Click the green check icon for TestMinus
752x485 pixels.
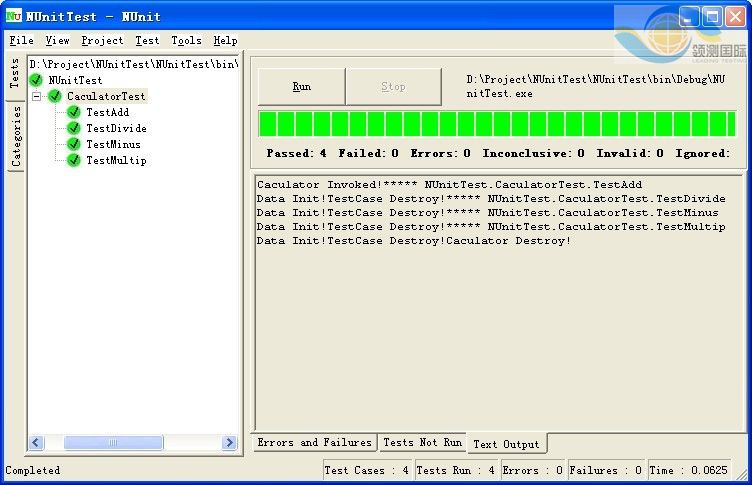click(73, 144)
